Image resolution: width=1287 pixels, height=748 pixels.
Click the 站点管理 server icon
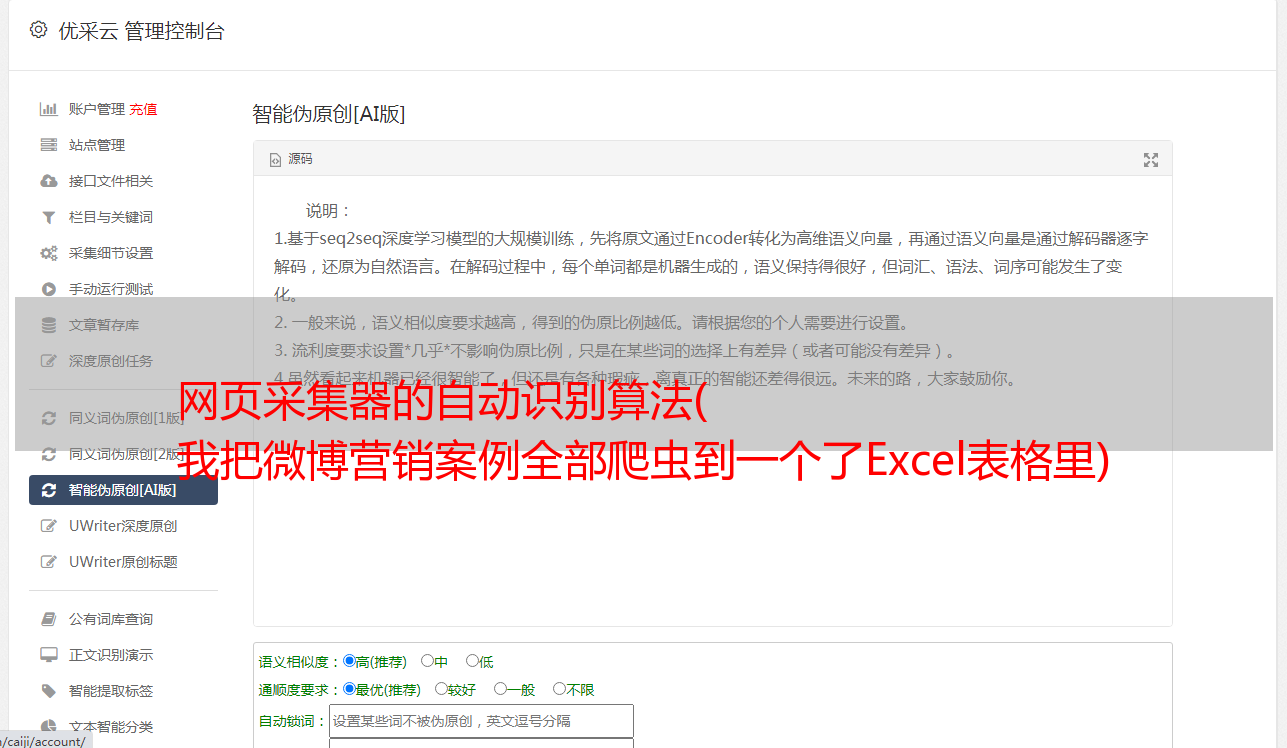pos(48,145)
